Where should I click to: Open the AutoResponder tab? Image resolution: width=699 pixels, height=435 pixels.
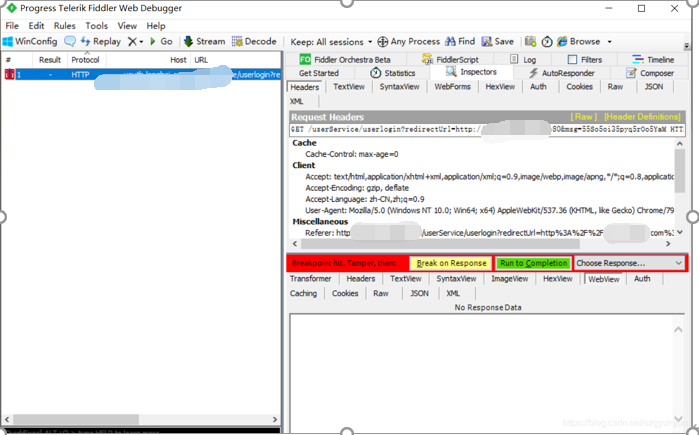coord(562,73)
